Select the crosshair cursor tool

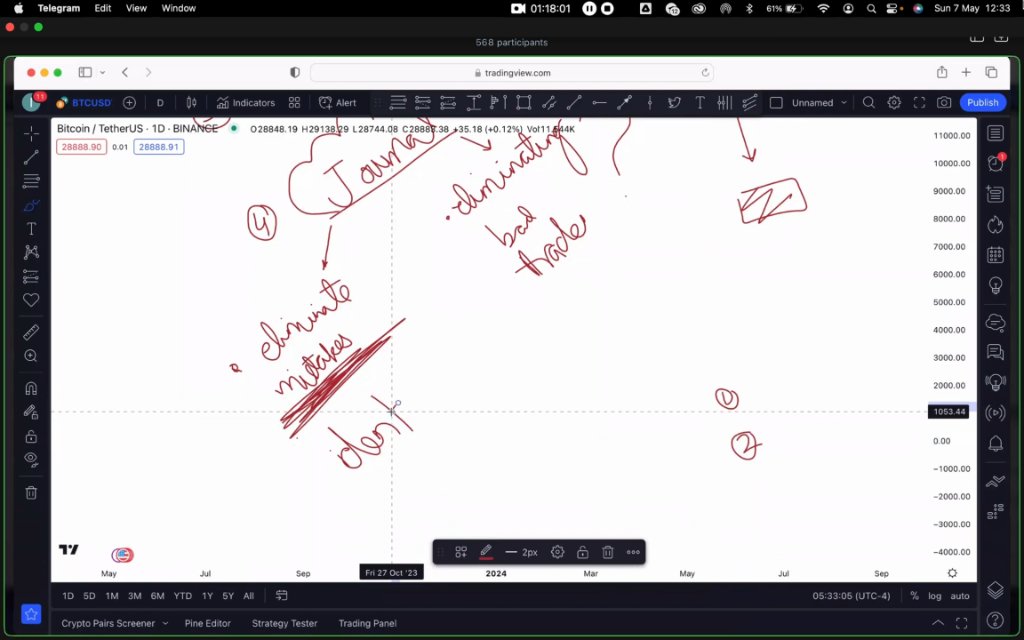pos(31,134)
